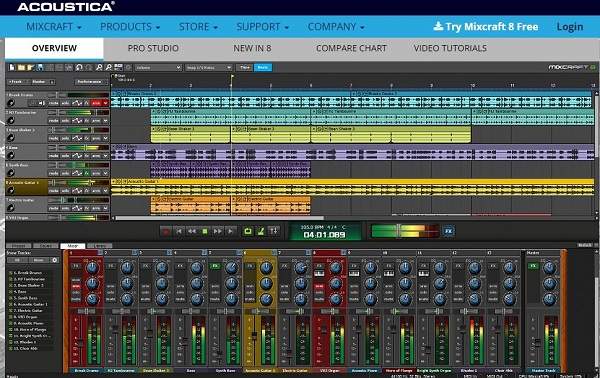Solo the Bass track
Viewport: 600px width, 378px height.
65,156
